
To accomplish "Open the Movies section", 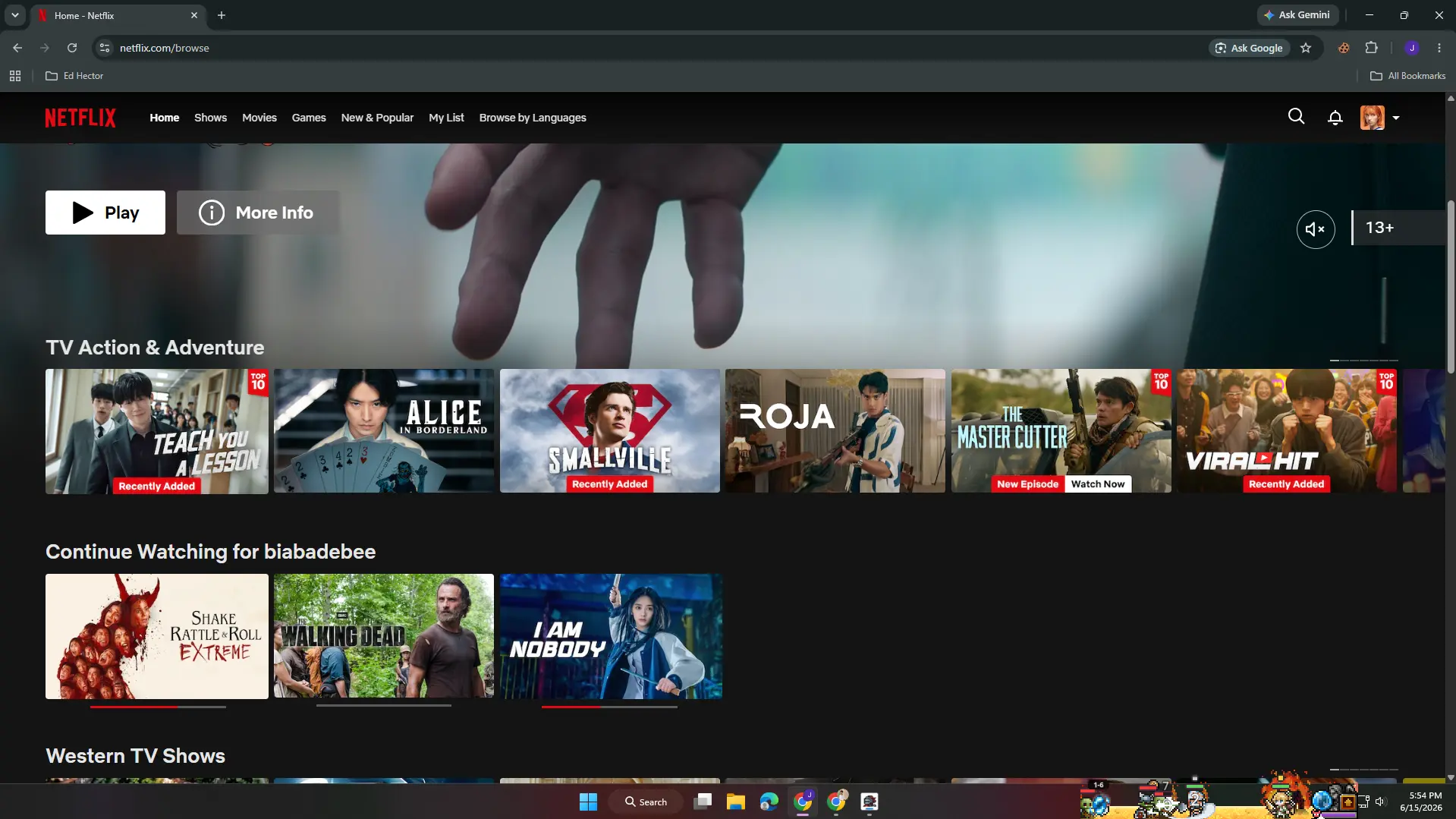I will click(259, 118).
